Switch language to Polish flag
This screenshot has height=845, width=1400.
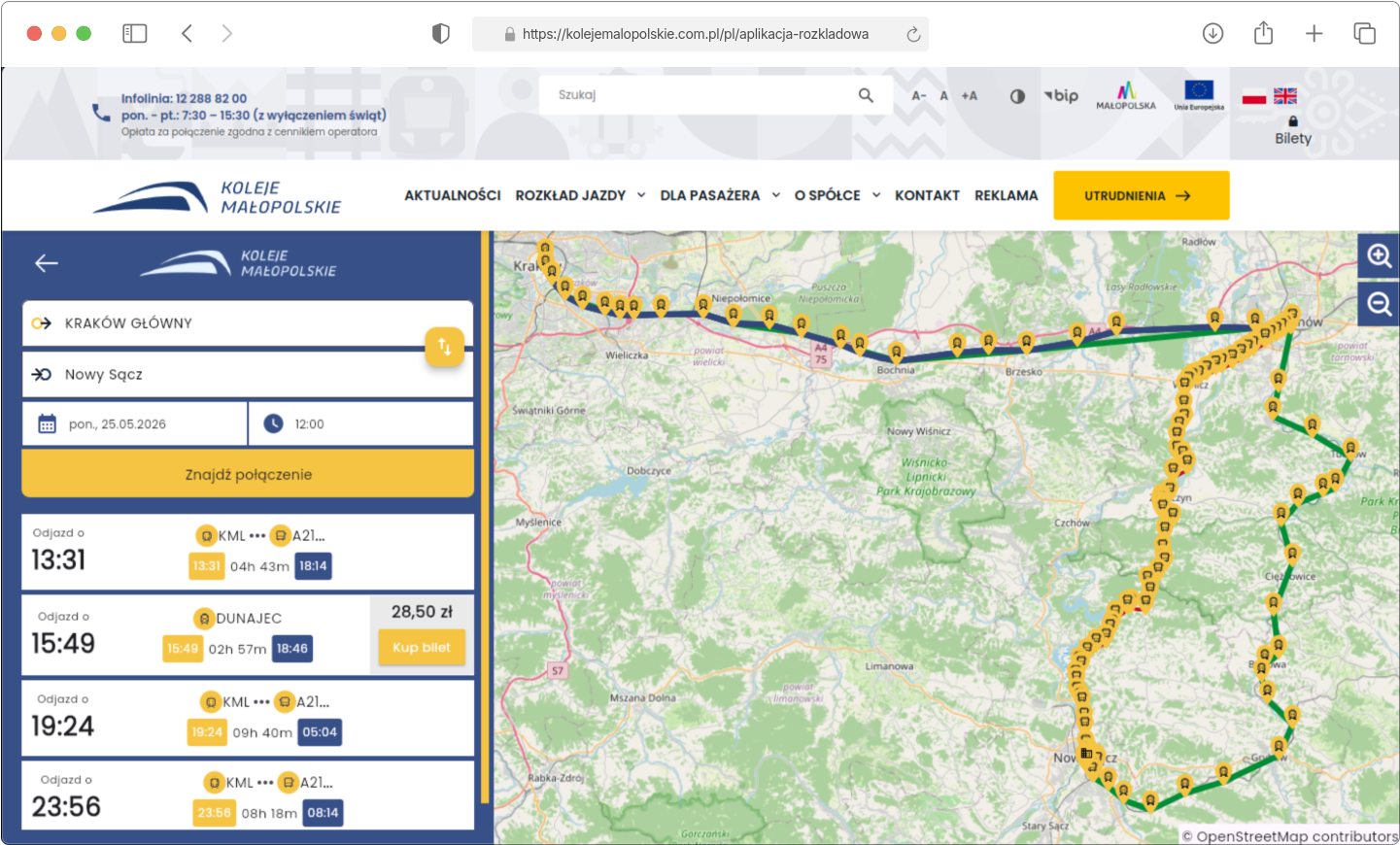pyautogui.click(x=1254, y=96)
